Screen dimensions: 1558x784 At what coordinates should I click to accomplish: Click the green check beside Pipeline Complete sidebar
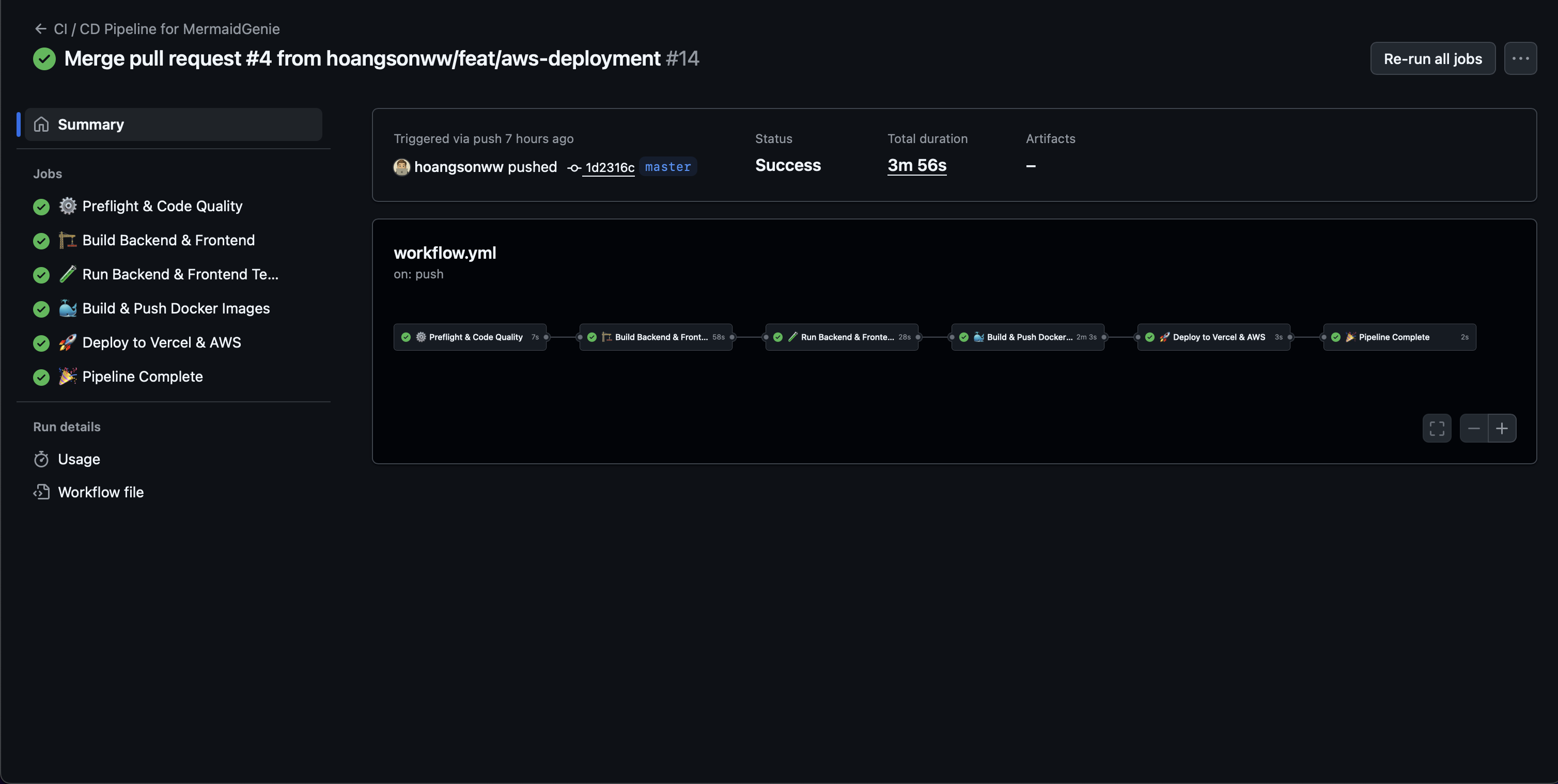point(41,377)
